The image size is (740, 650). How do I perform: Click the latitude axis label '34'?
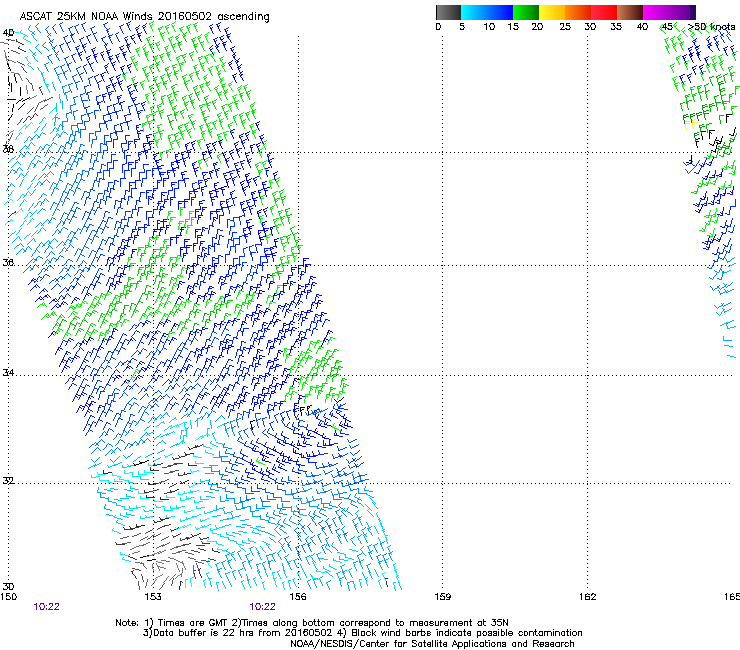point(8,373)
